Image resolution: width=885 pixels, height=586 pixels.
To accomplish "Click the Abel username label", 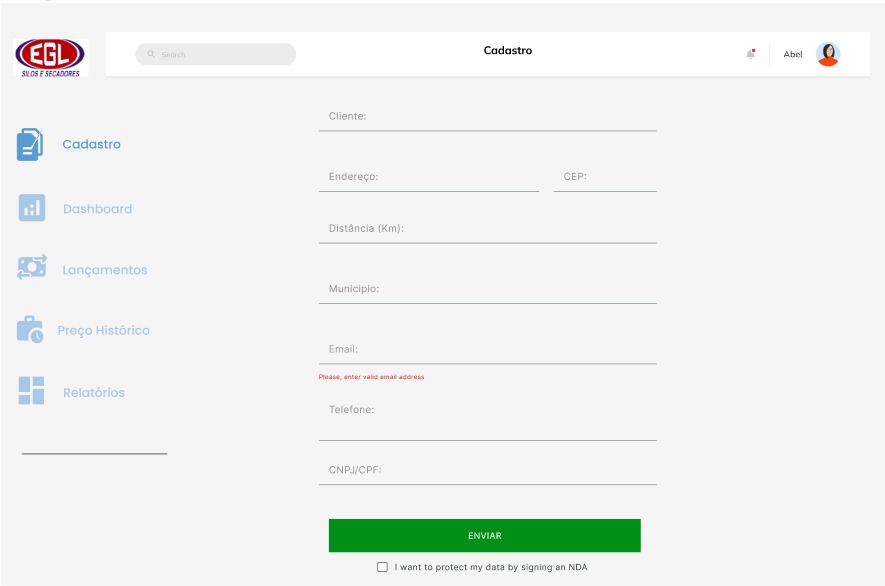I will pos(792,55).
